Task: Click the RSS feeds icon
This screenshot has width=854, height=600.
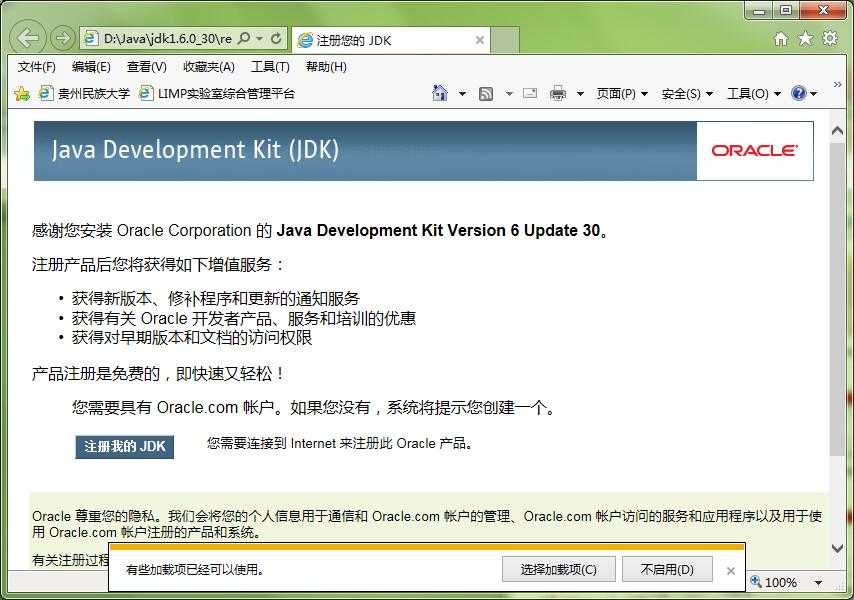Action: coord(486,93)
